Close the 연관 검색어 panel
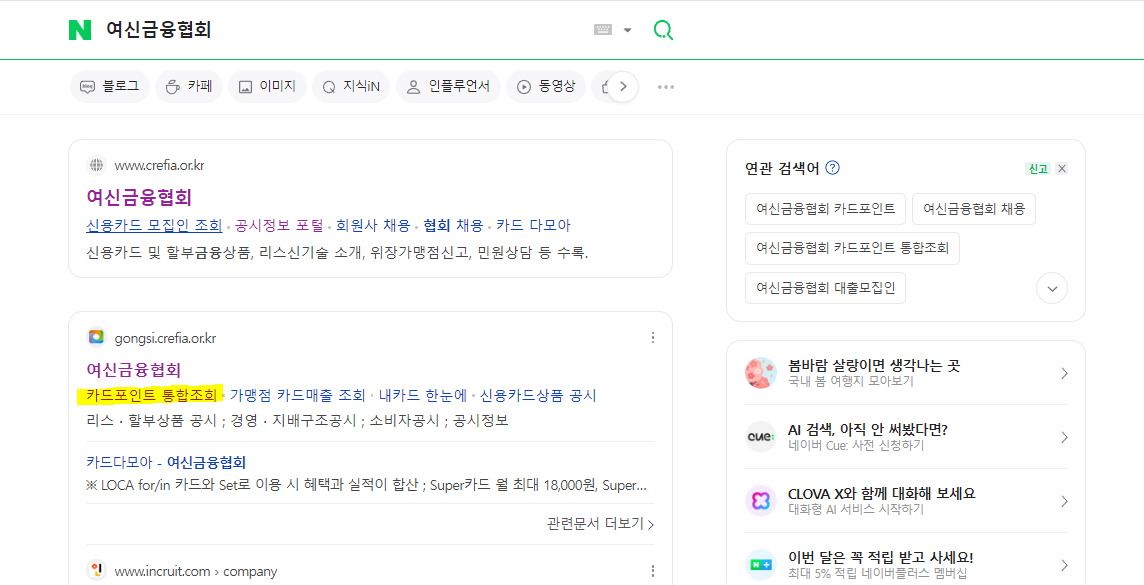 [x=1062, y=168]
